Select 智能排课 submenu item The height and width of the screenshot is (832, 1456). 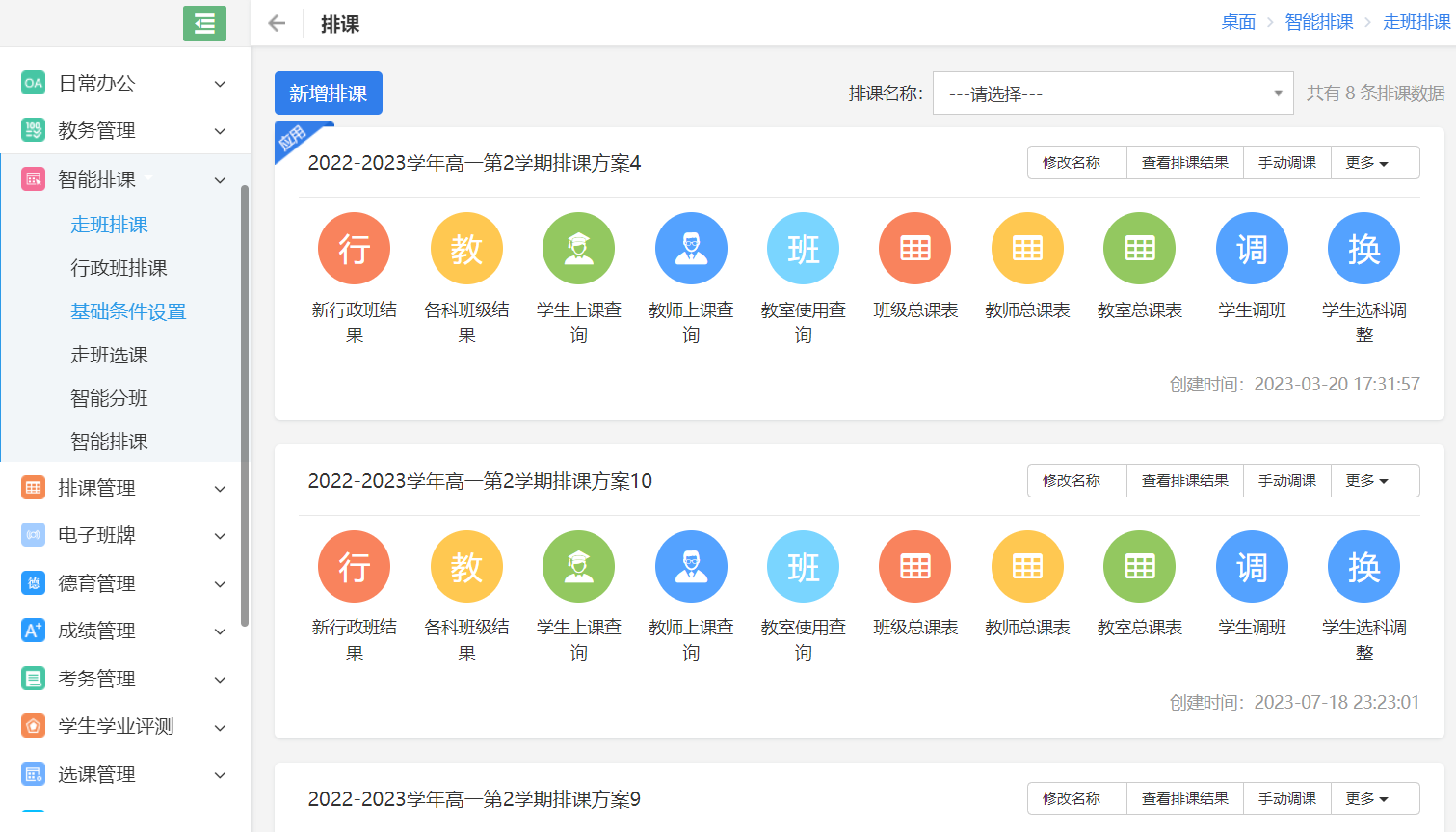point(109,442)
